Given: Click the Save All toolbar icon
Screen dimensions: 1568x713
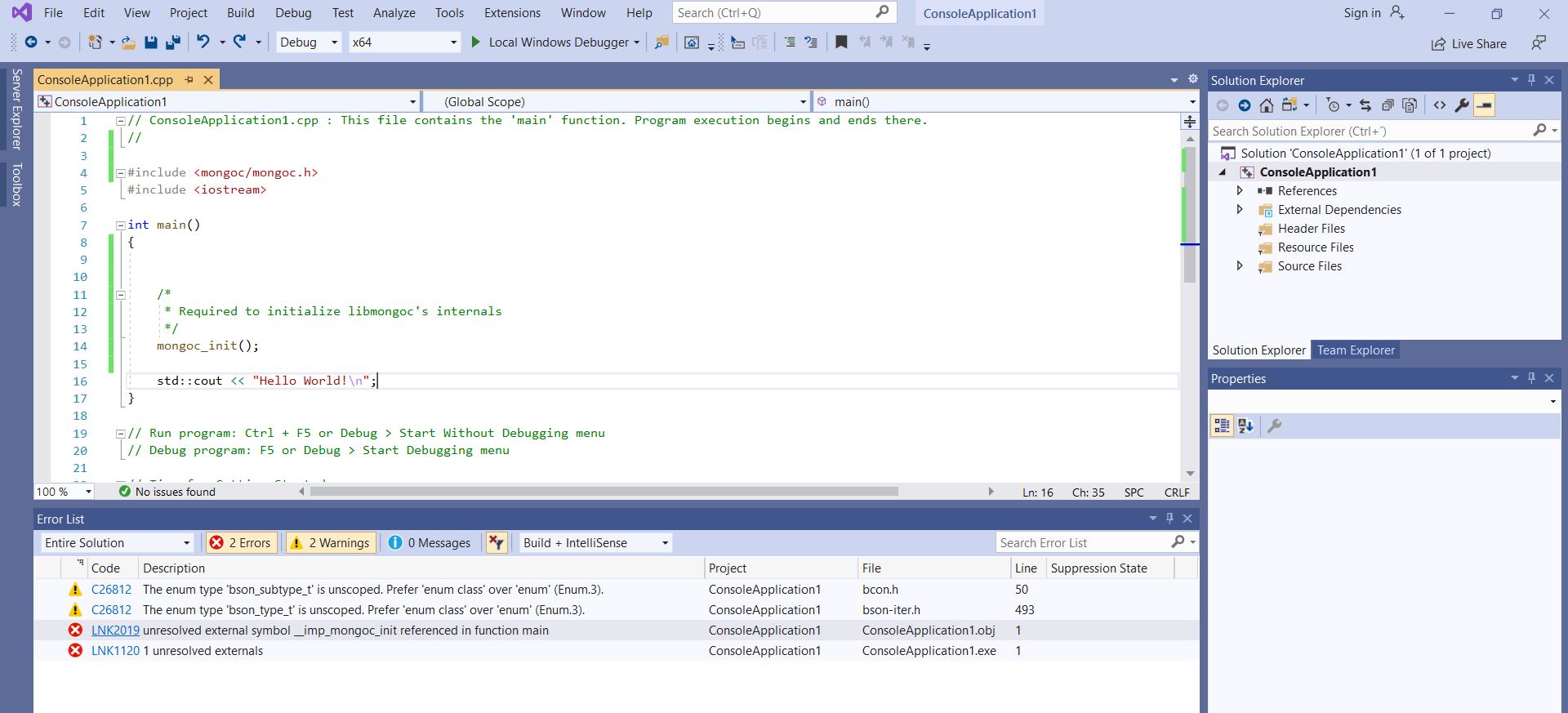Looking at the screenshot, I should [172, 42].
